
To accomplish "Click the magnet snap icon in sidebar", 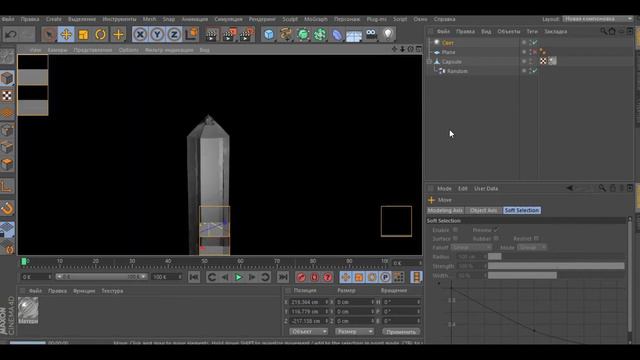I will [7, 209].
